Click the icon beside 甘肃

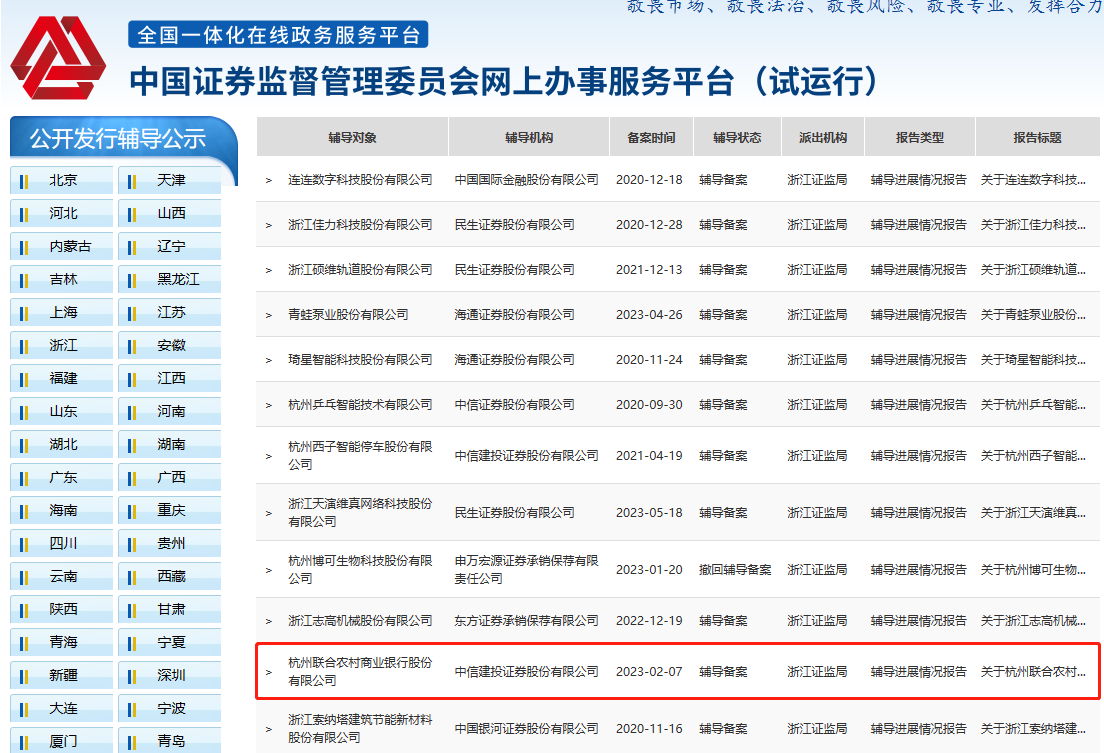[132, 610]
